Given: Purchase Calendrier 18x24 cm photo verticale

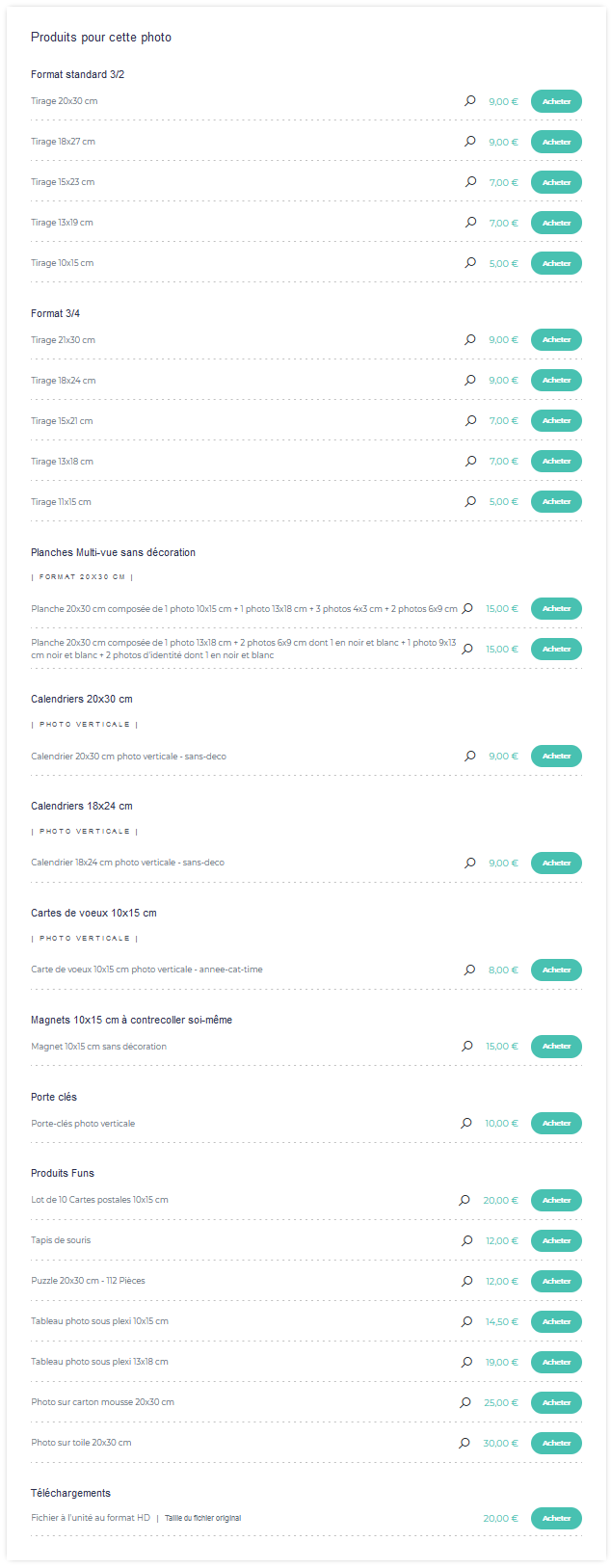Looking at the screenshot, I should [x=556, y=863].
